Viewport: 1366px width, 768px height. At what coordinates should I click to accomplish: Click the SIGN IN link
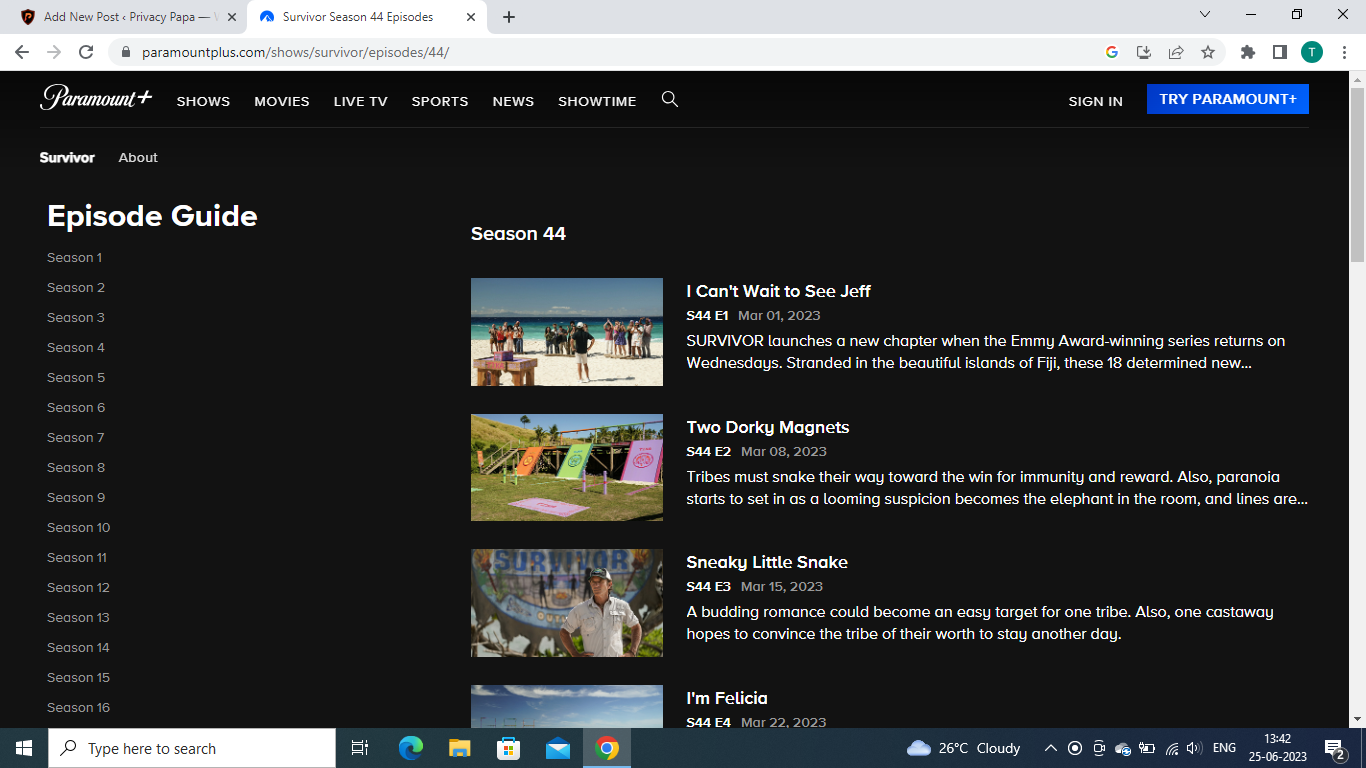pos(1095,101)
